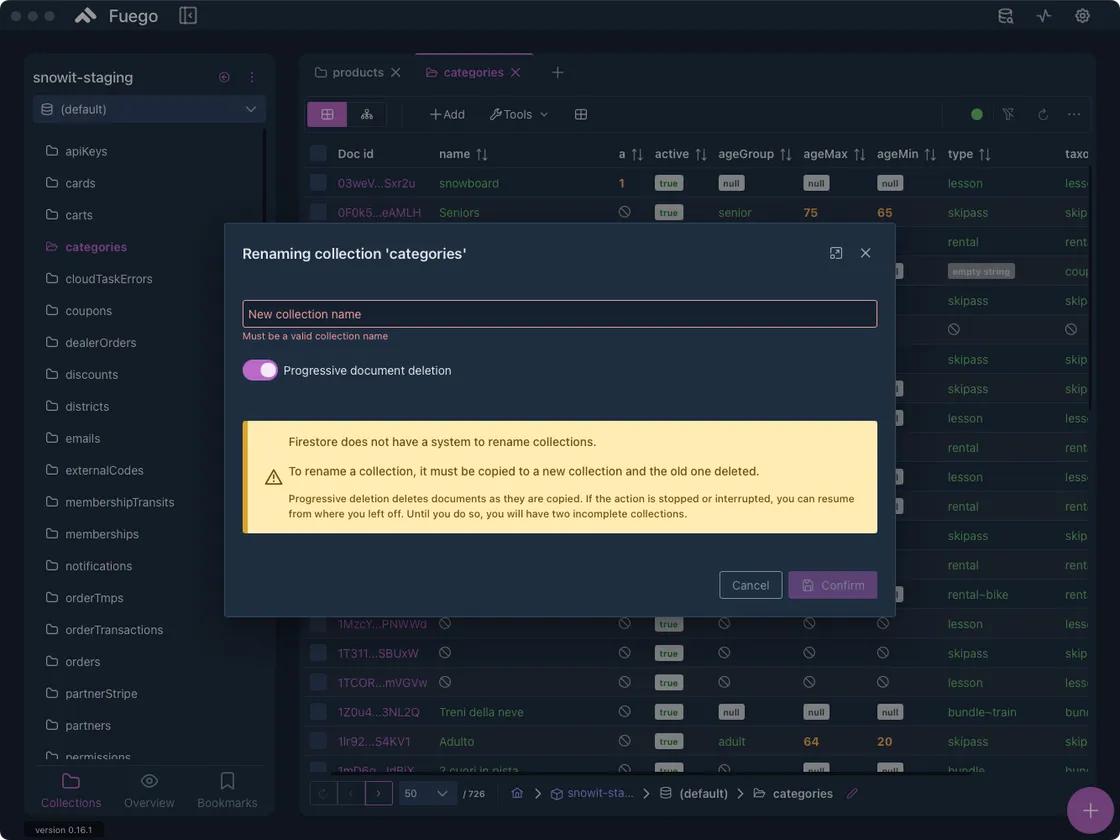Viewport: 1120px width, 840px height.
Task: Toggle Progressive document deletion switch
Action: click(260, 370)
